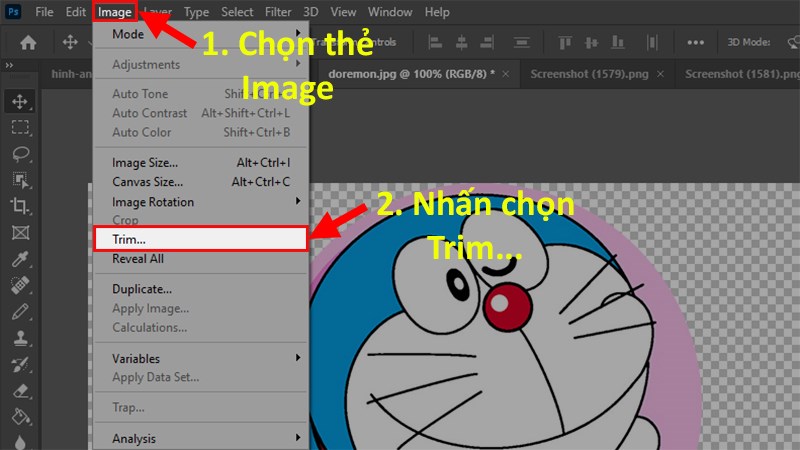Screen dimensions: 800x450
Task: Click Align bottom edges icon
Action: (618, 42)
